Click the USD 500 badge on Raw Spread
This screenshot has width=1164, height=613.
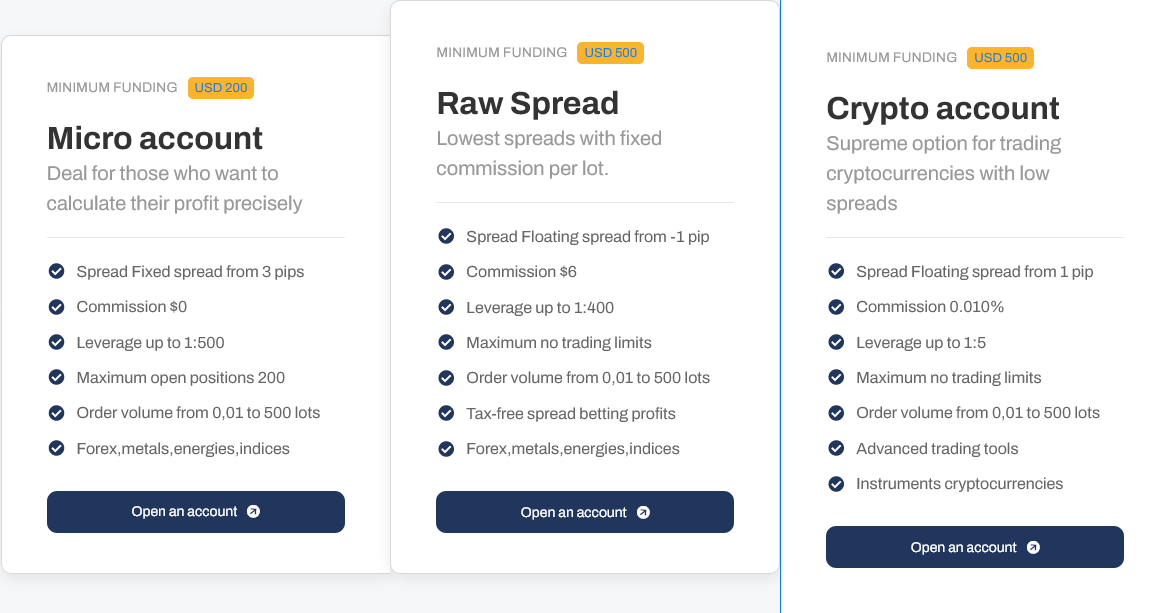610,53
